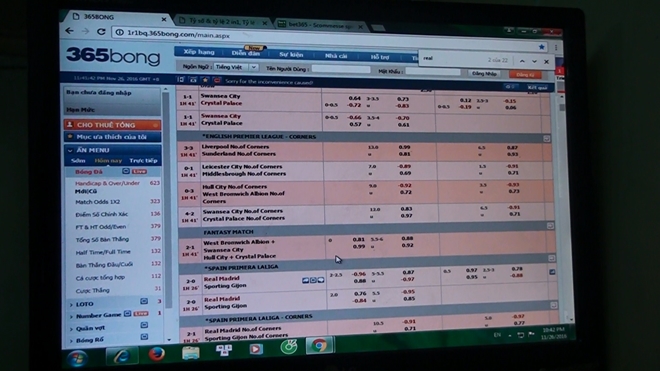
Task: Click the Chrome bookmark star icon
Action: pos(541,47)
